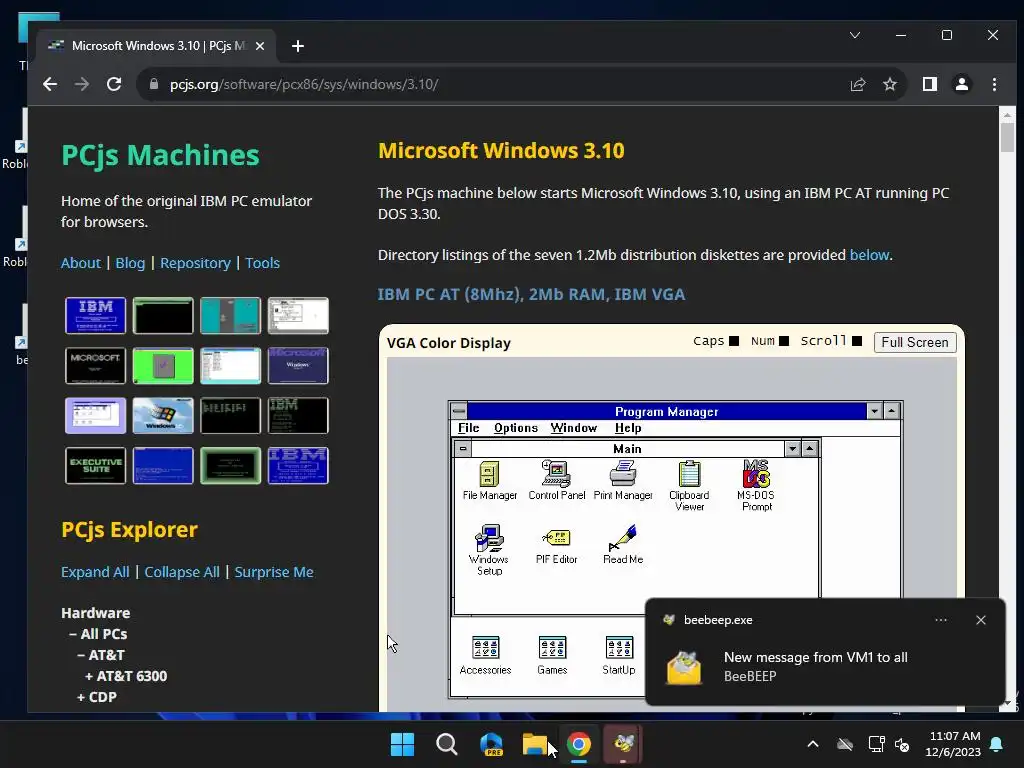
Task: Bookmark this page with the star icon
Action: [x=889, y=84]
